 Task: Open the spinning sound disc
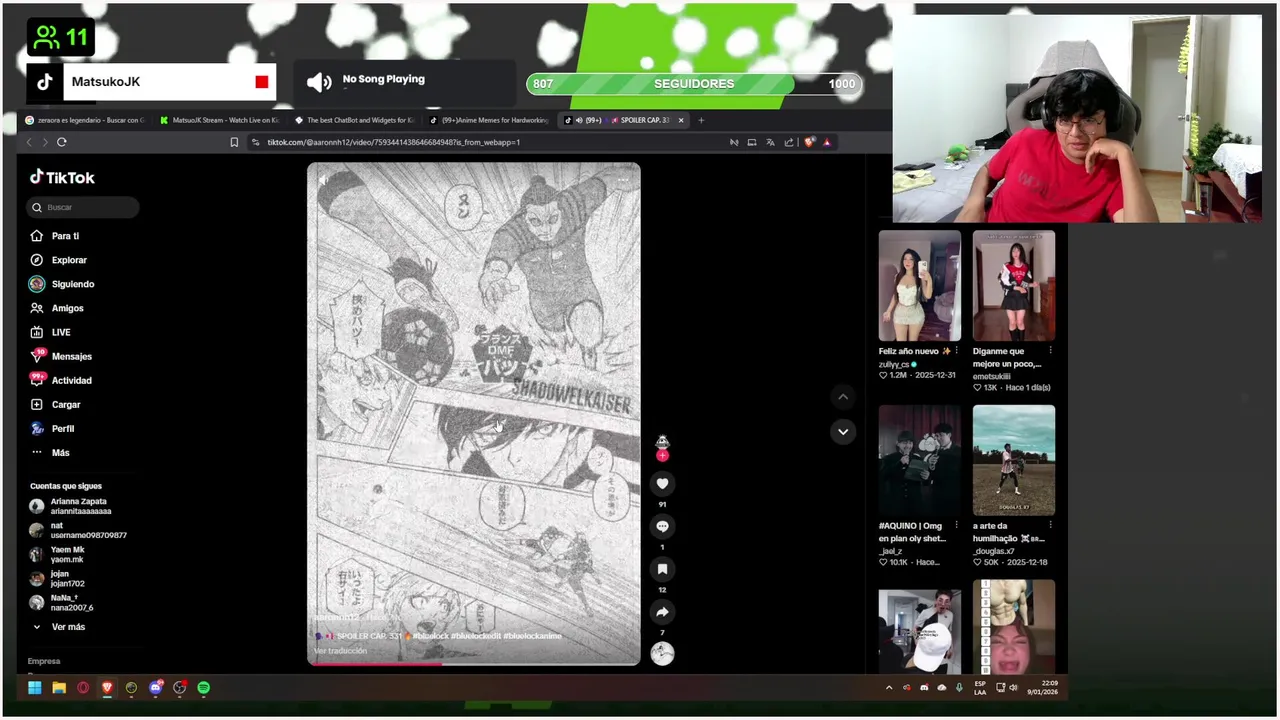coord(662,654)
